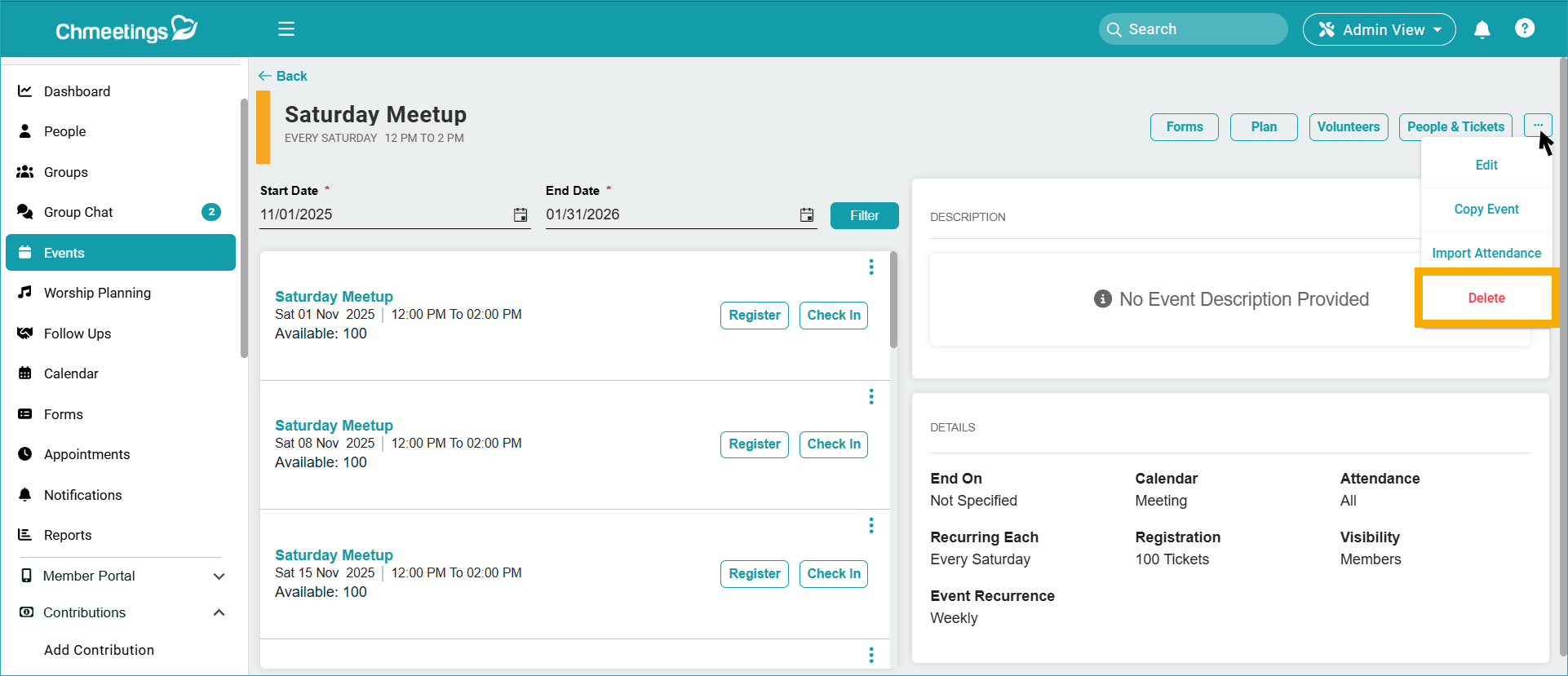Click the hamburger menu icon
The height and width of the screenshot is (676, 1568).
tap(286, 29)
